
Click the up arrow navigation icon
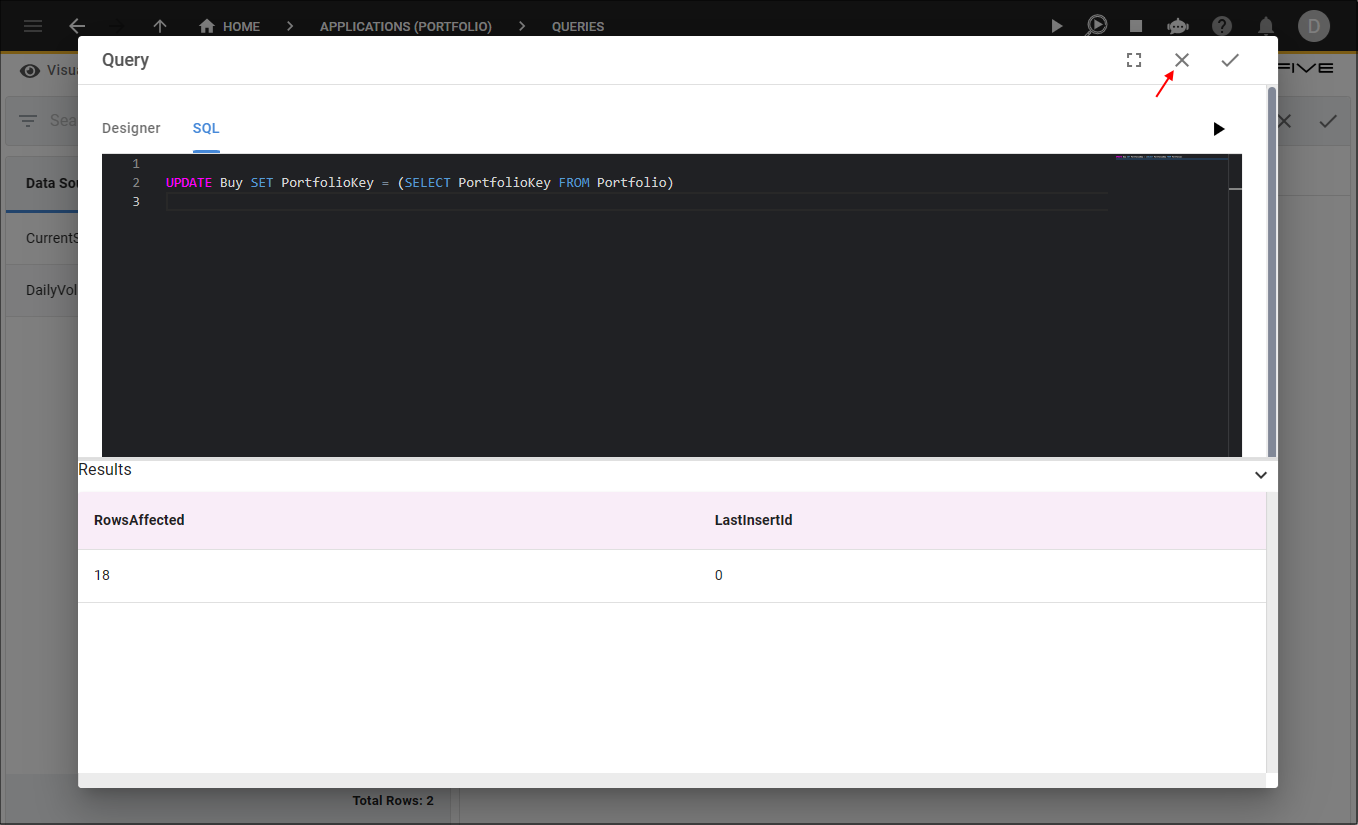160,26
